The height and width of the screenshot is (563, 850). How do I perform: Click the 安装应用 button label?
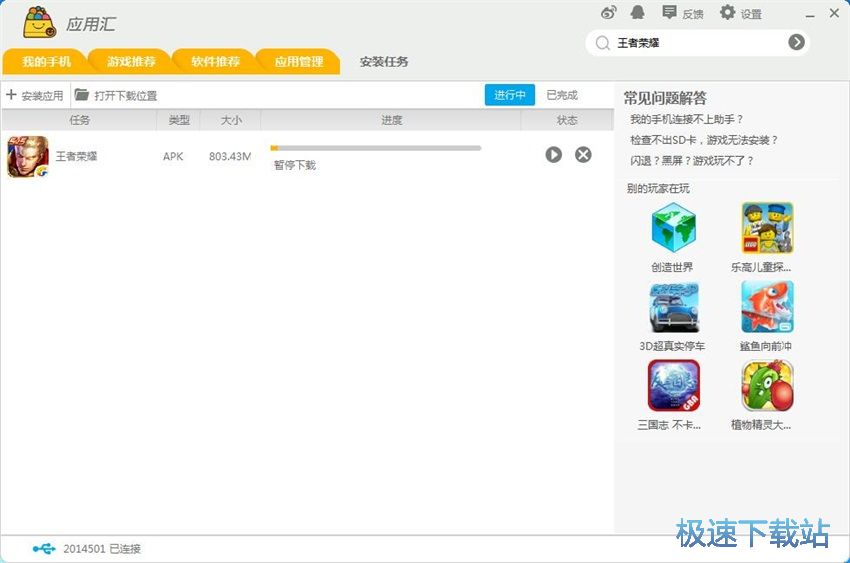42,96
